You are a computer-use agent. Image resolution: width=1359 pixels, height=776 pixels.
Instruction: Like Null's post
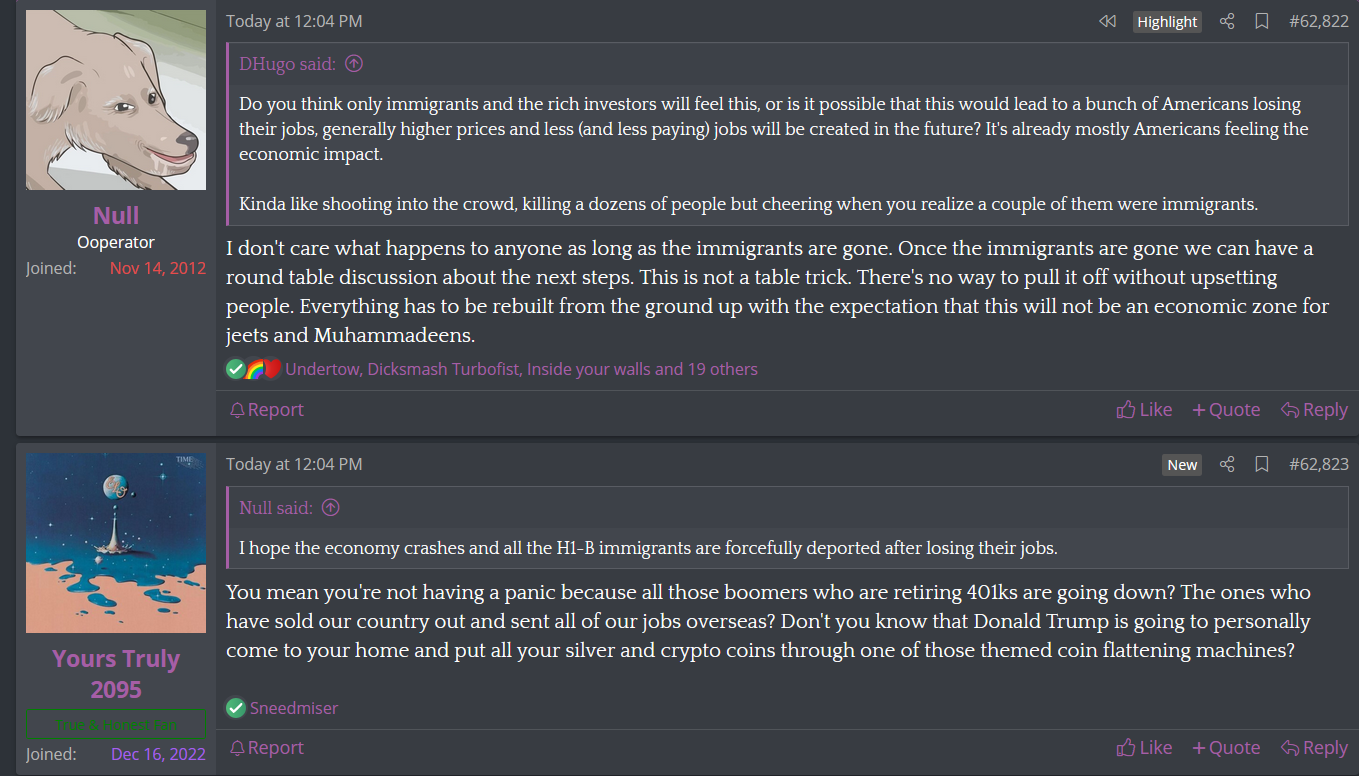[x=1144, y=409]
